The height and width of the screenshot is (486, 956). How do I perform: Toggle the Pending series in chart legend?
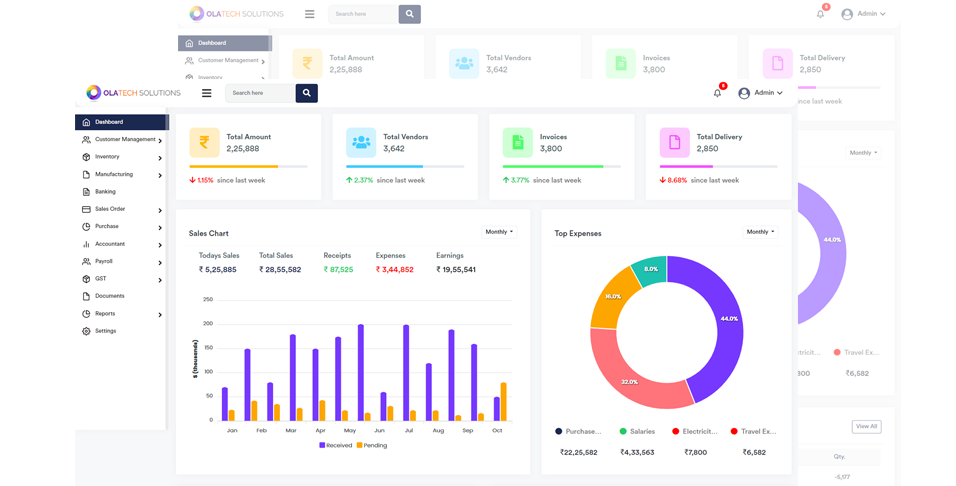point(372,445)
